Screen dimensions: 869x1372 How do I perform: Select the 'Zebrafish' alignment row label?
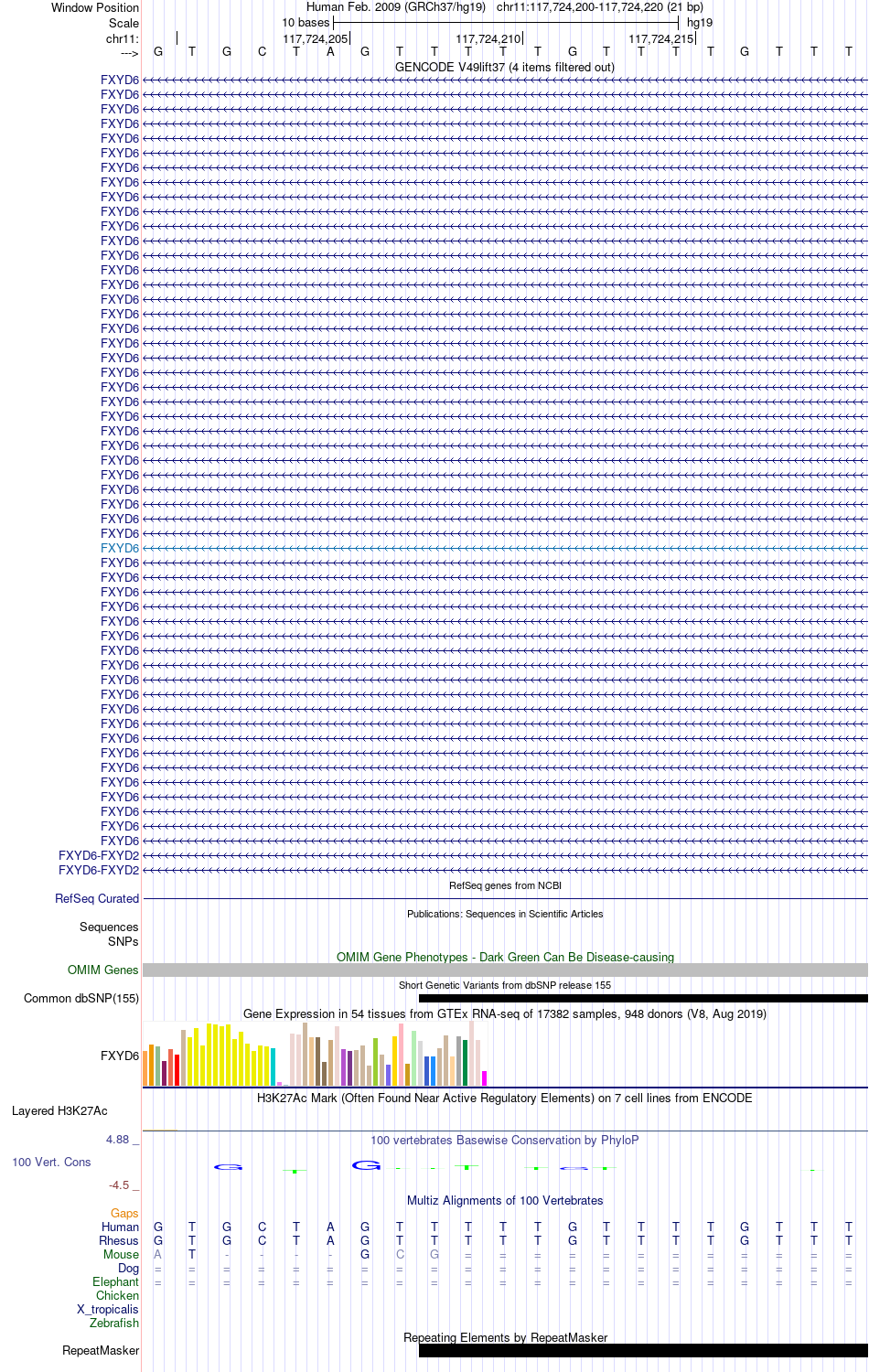point(114,1324)
